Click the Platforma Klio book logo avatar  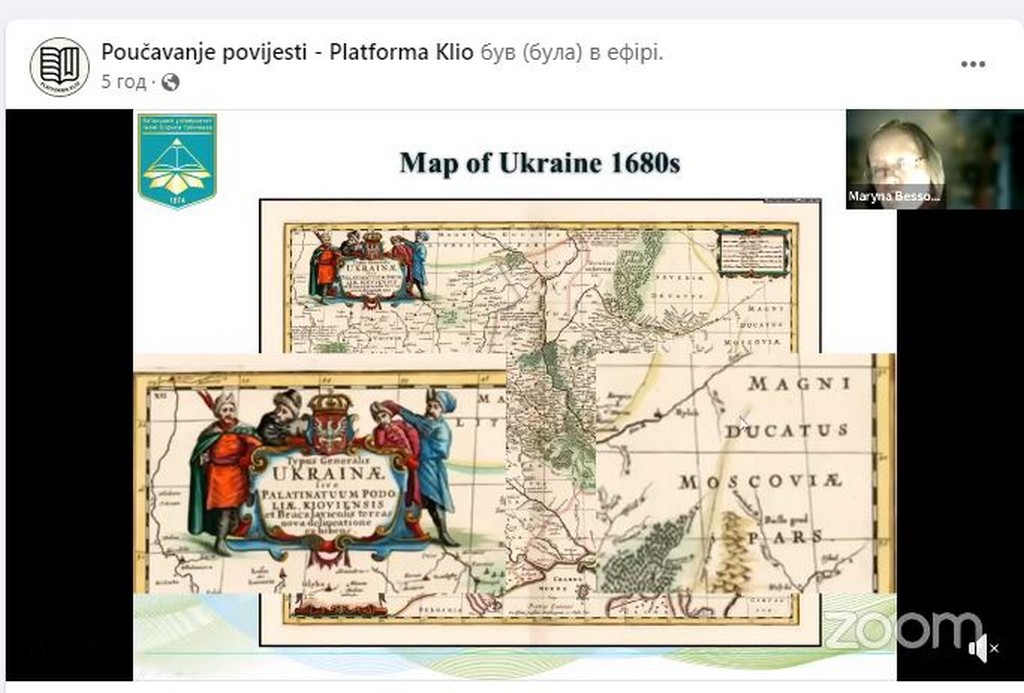click(60, 67)
